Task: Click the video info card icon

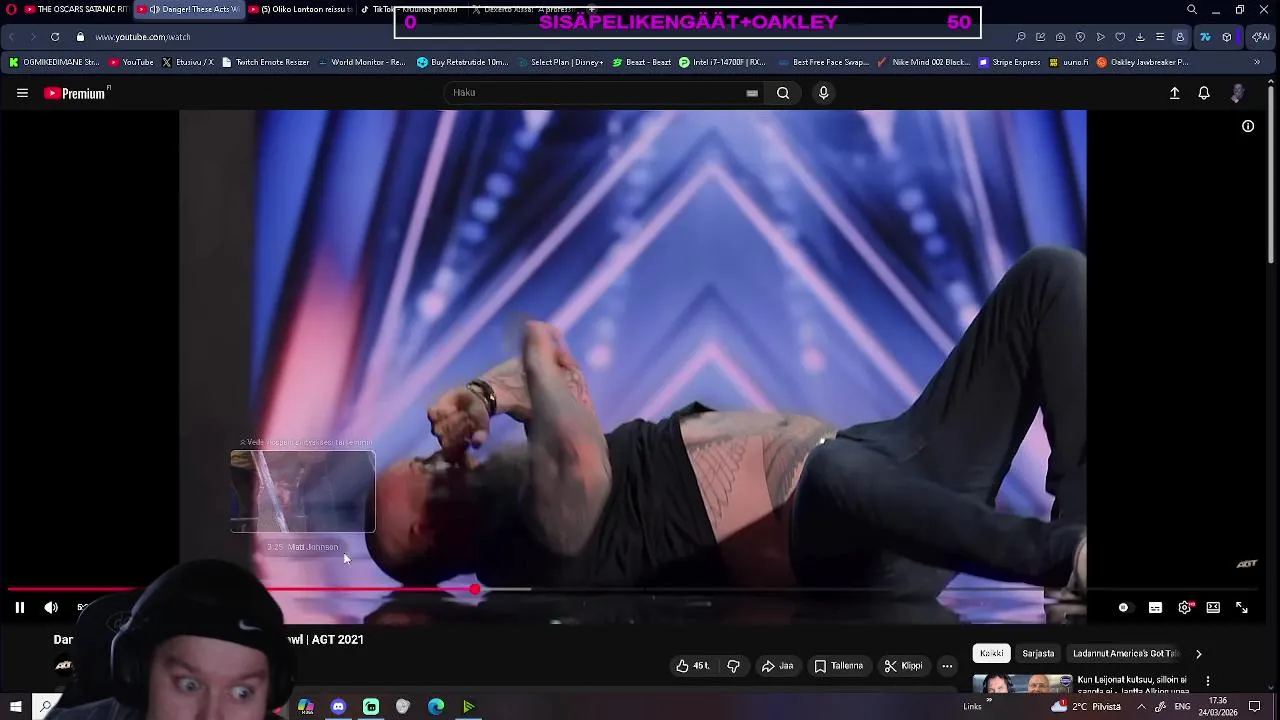Action: click(1248, 126)
